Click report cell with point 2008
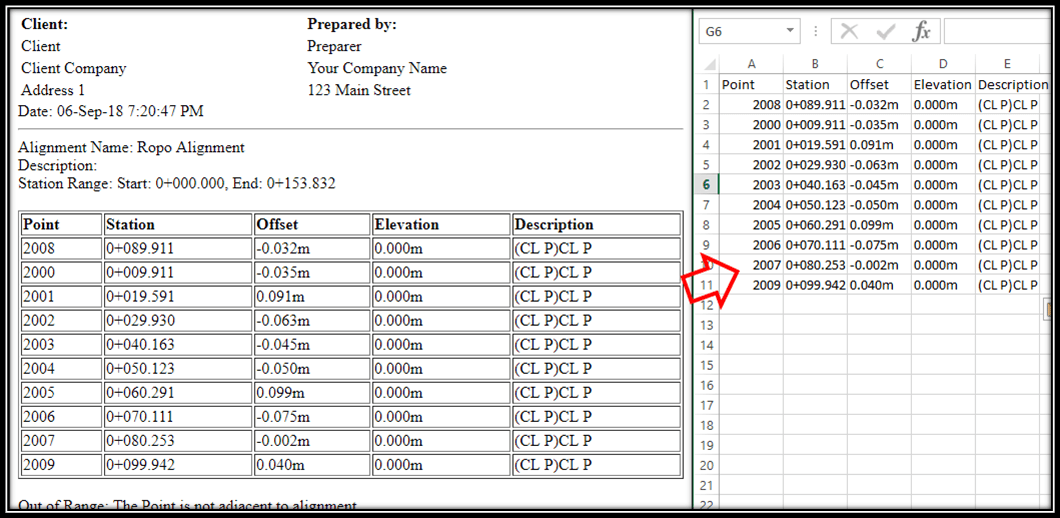The width and height of the screenshot is (1060, 518). coord(62,249)
